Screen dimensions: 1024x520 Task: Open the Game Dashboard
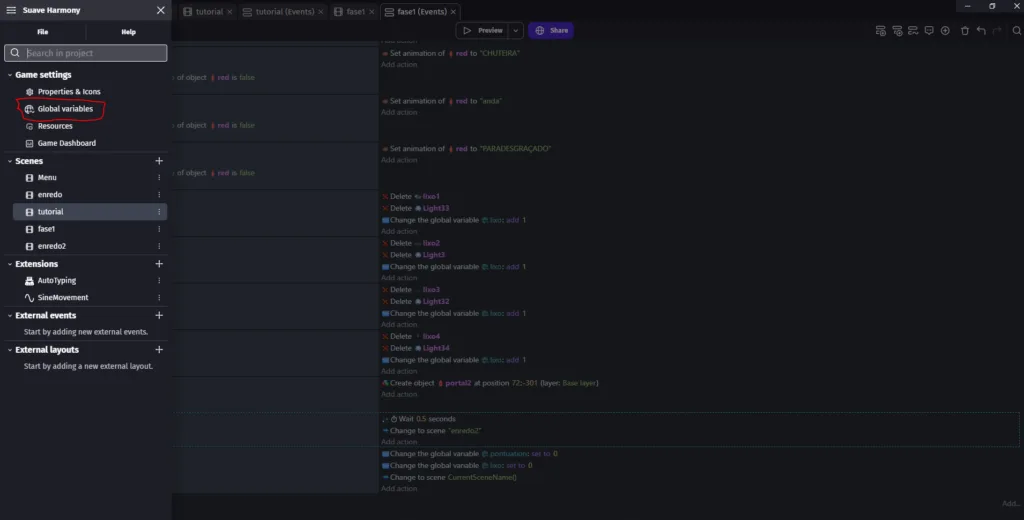click(67, 143)
